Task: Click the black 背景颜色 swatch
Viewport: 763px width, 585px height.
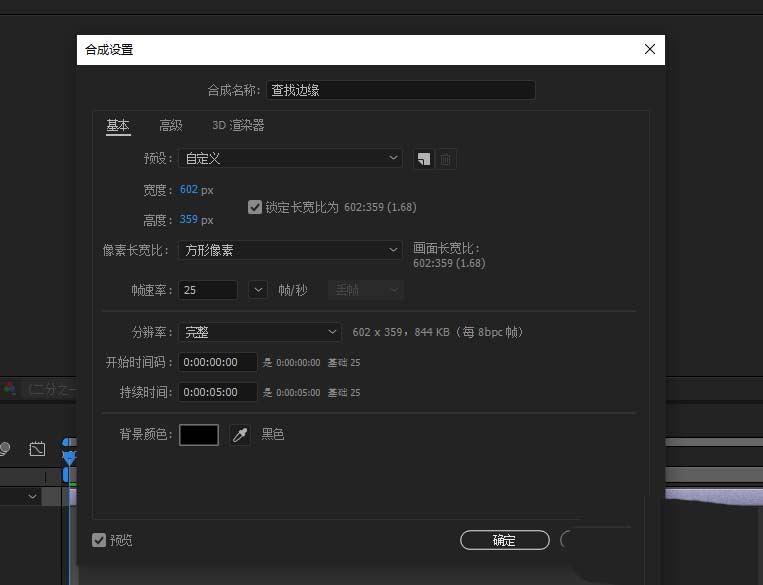Action: pos(199,435)
